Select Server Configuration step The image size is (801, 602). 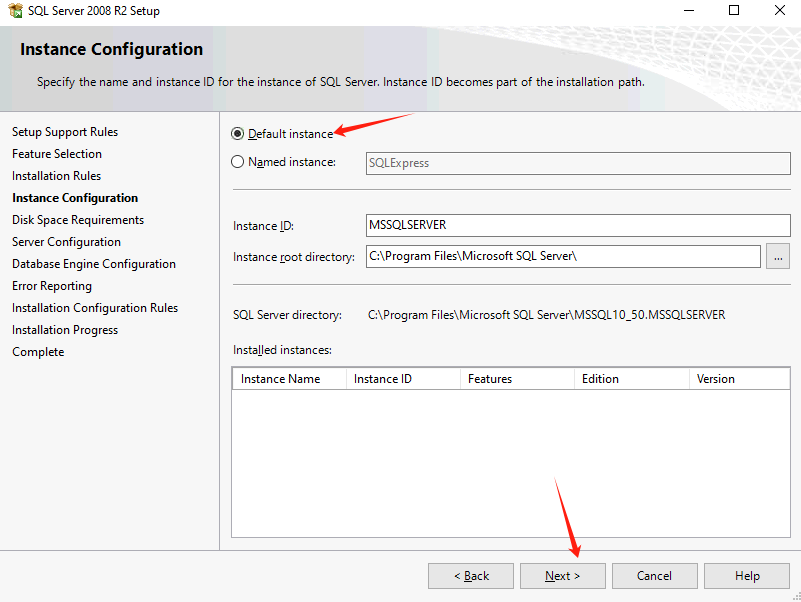click(66, 242)
